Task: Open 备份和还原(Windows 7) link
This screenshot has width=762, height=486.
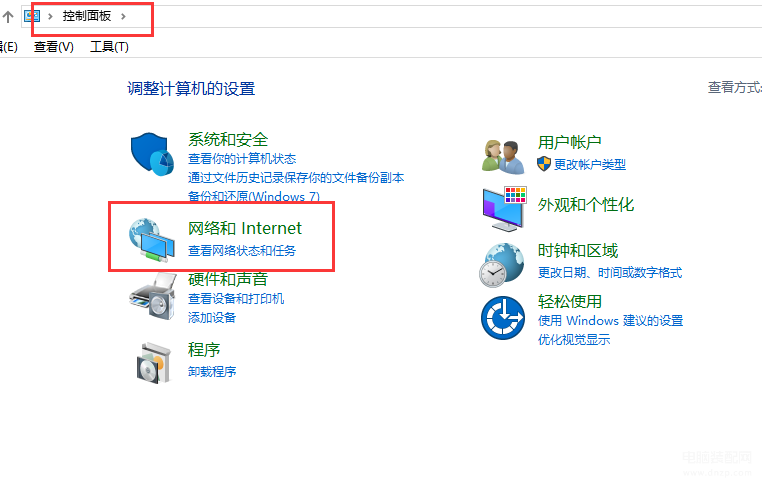Action: click(254, 196)
